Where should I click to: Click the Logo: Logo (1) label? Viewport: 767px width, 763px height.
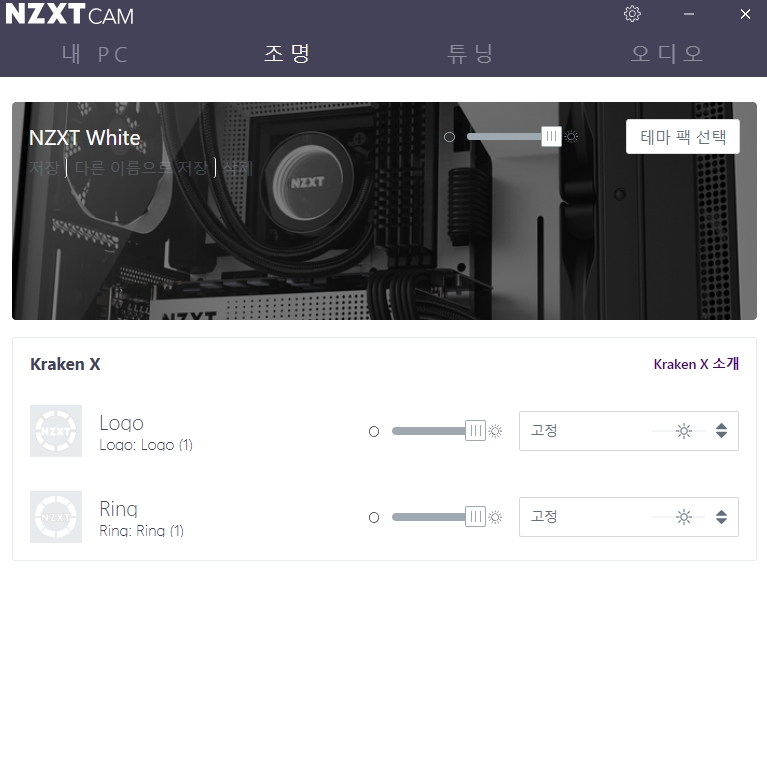point(146,445)
